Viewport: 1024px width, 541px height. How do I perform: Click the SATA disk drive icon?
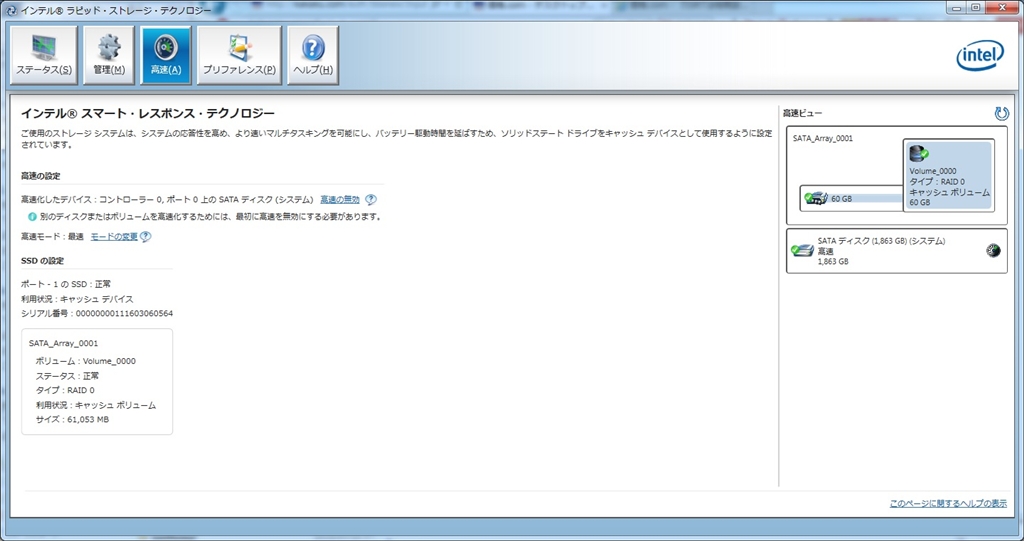803,250
